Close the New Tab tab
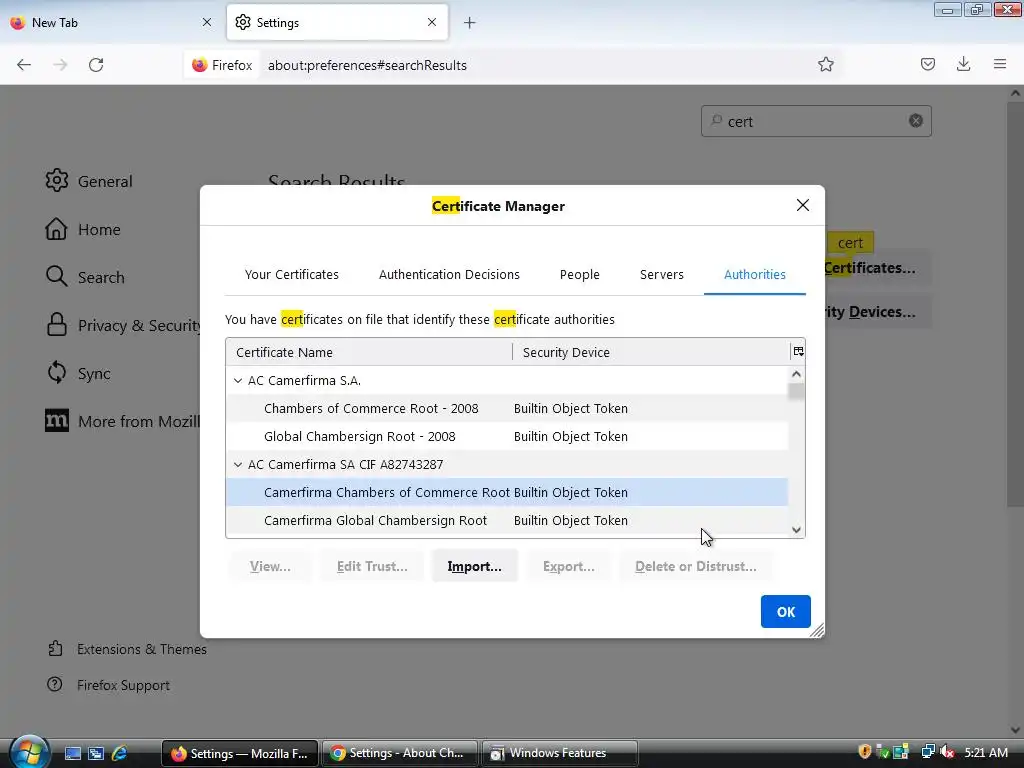This screenshot has height=768, width=1024. click(x=207, y=22)
